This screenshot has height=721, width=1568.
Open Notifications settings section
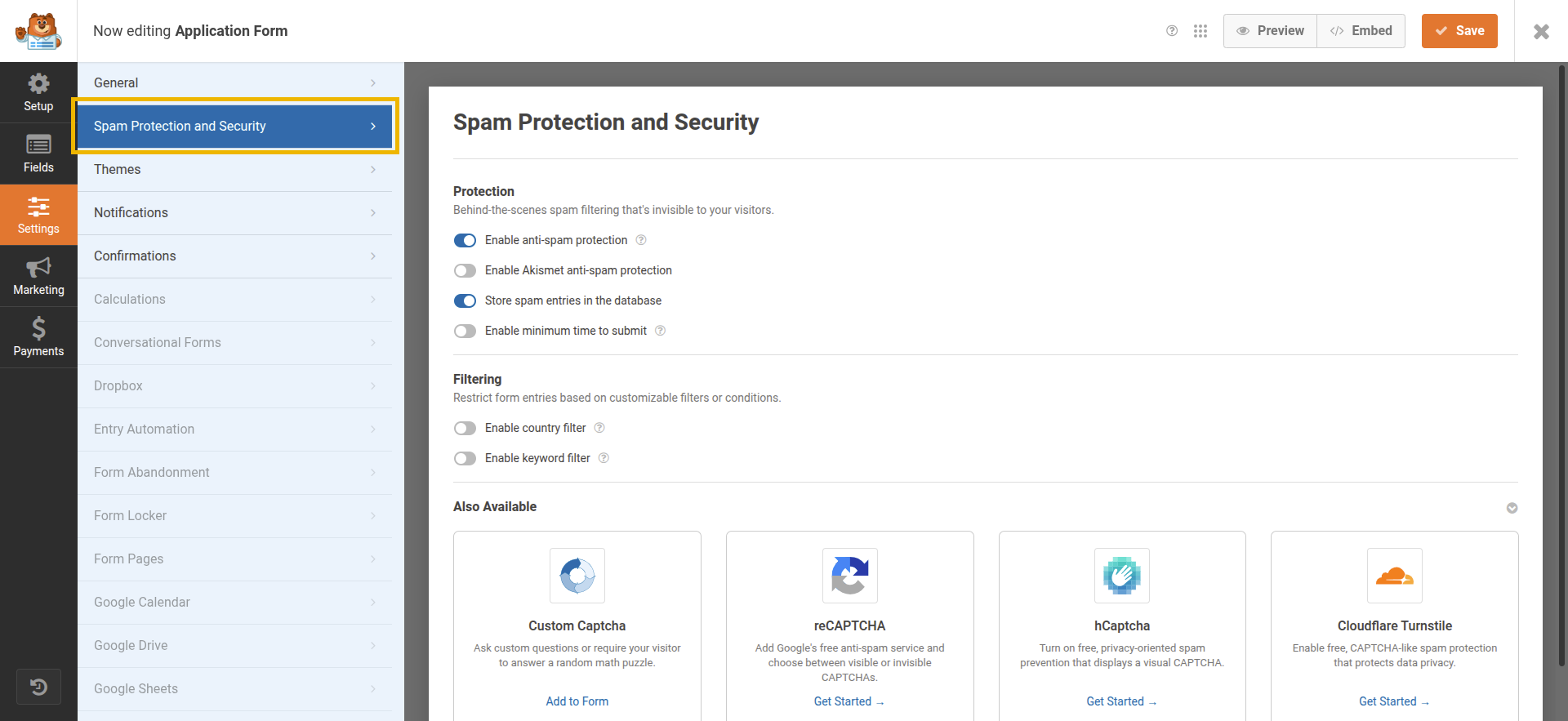235,212
